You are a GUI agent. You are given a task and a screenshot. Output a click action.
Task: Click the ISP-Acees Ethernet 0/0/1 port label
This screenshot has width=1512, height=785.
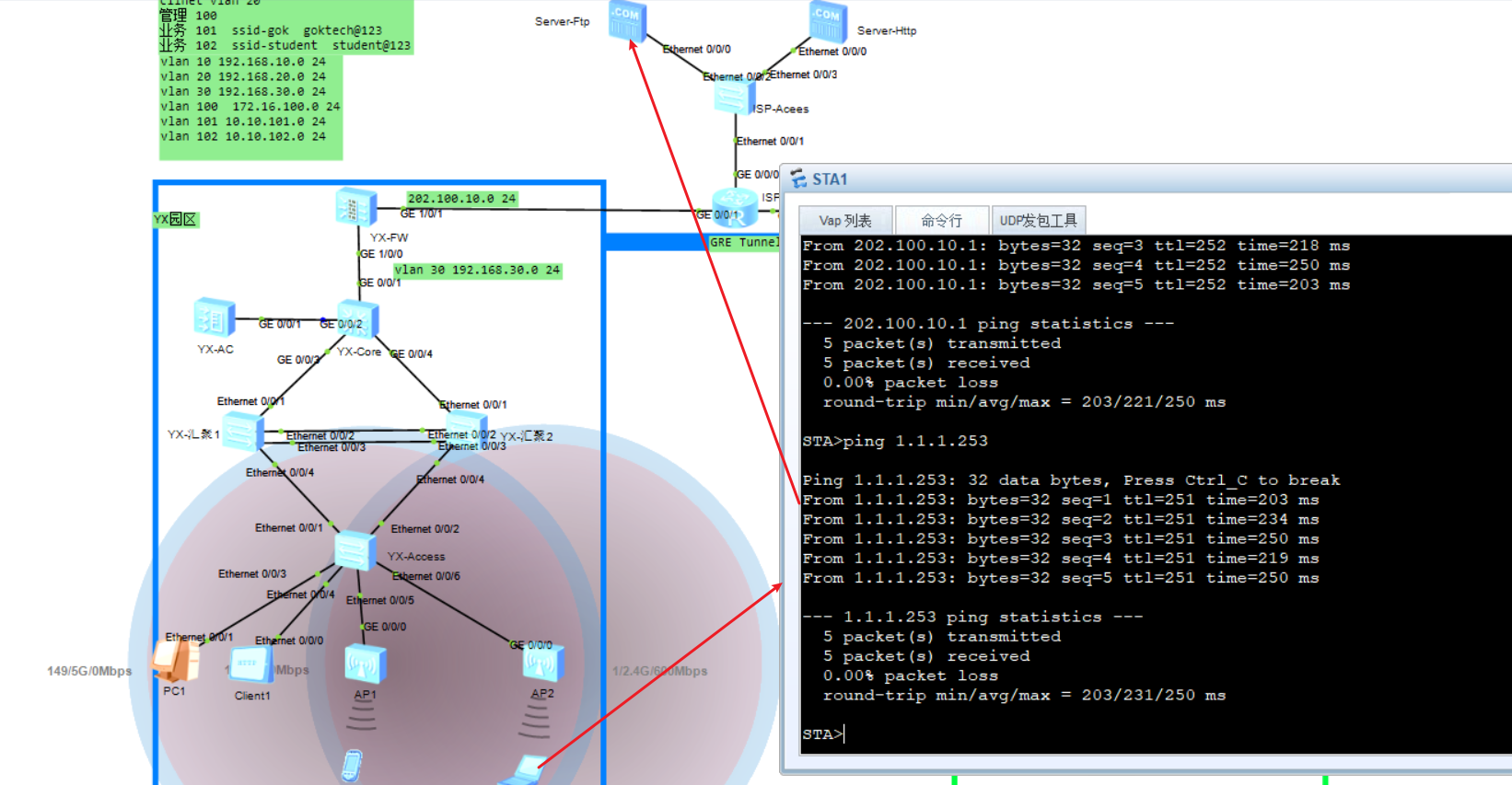[x=770, y=142]
